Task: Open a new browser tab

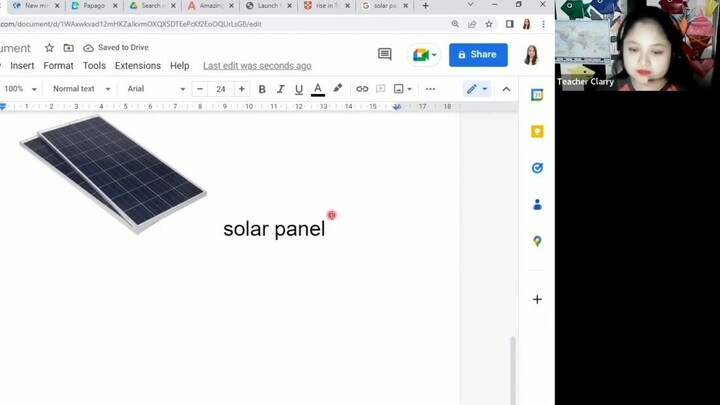Action: coord(426,6)
